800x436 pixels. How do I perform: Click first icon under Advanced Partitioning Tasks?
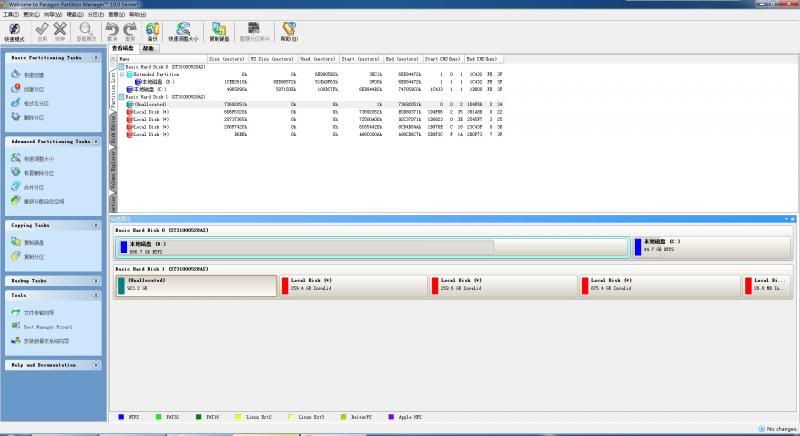16,158
